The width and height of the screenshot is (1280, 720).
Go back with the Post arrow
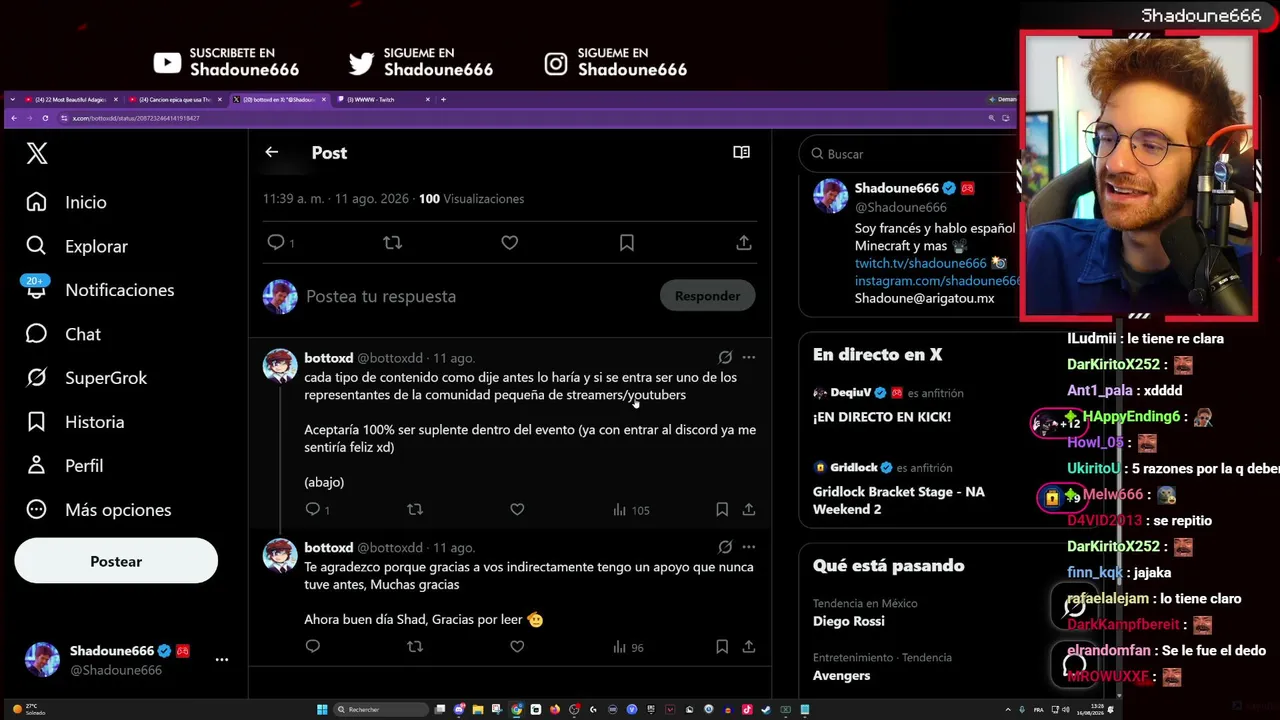tap(272, 152)
